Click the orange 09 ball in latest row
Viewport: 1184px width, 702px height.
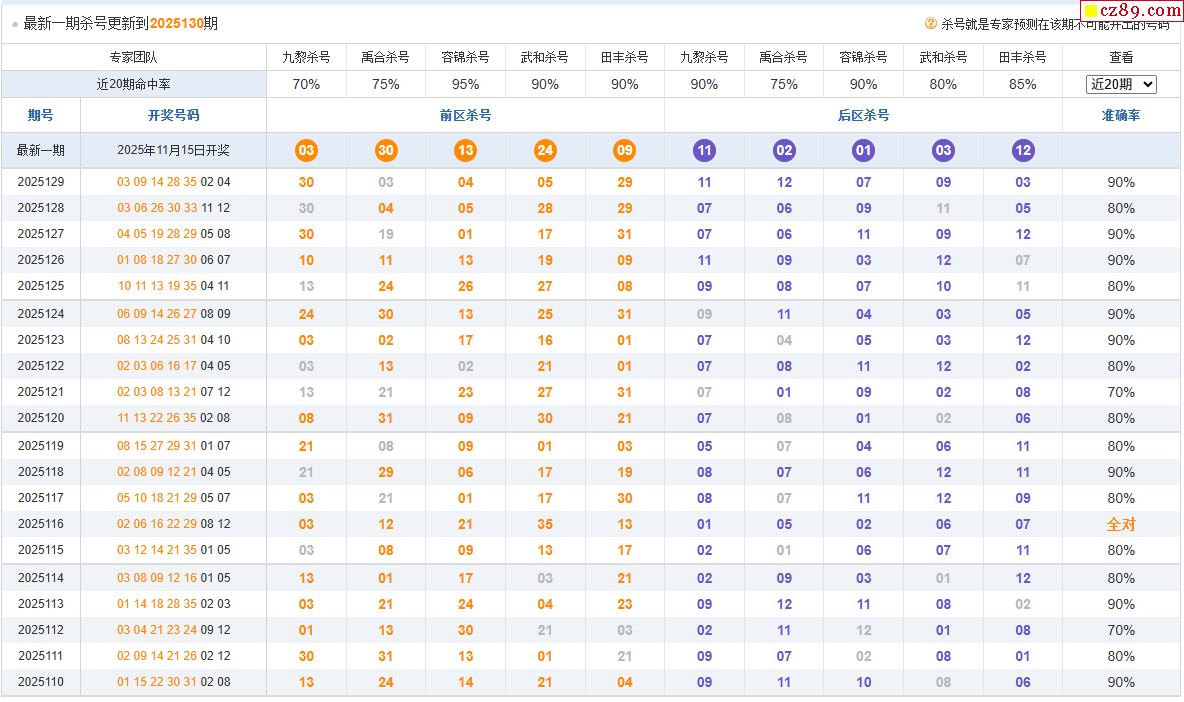(x=625, y=151)
